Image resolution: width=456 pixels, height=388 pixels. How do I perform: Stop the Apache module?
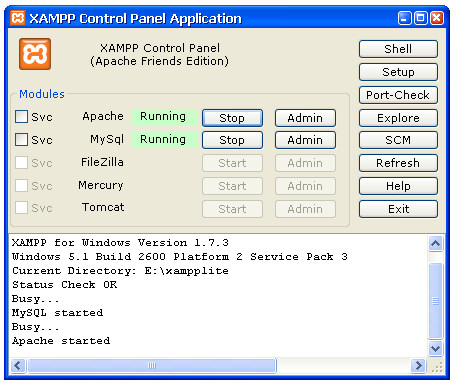(232, 118)
